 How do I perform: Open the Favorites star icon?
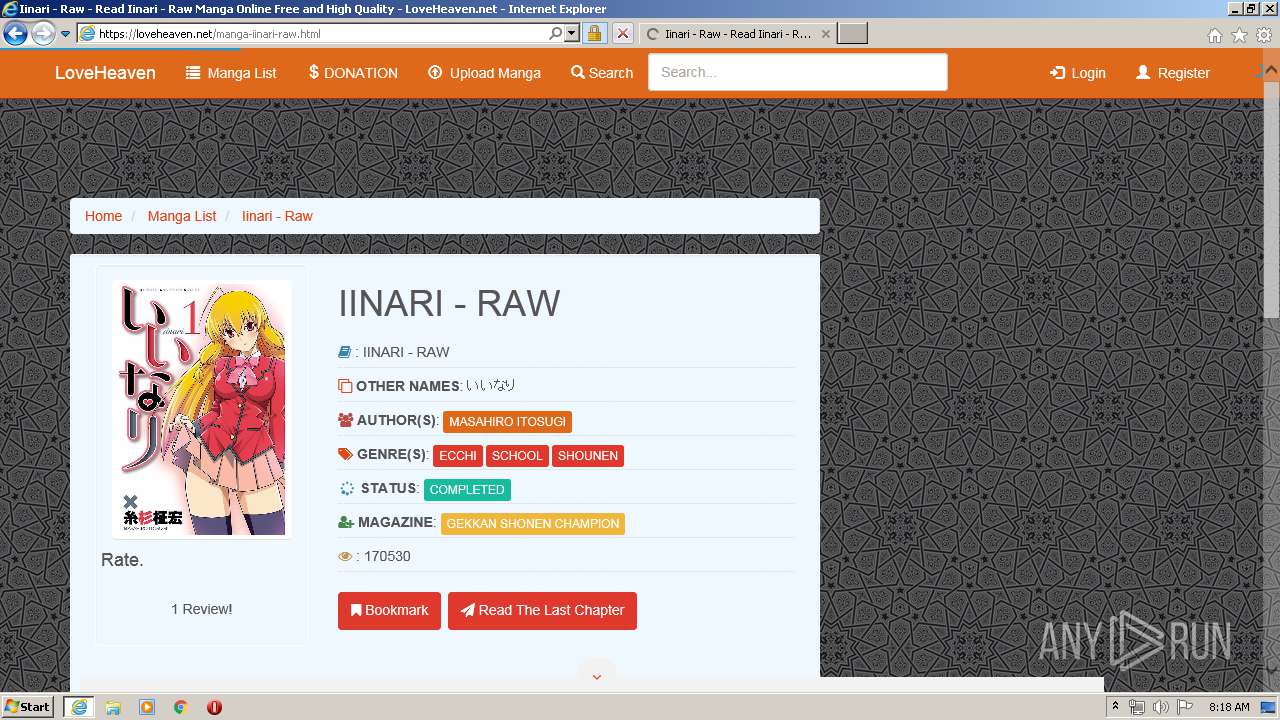point(1239,35)
